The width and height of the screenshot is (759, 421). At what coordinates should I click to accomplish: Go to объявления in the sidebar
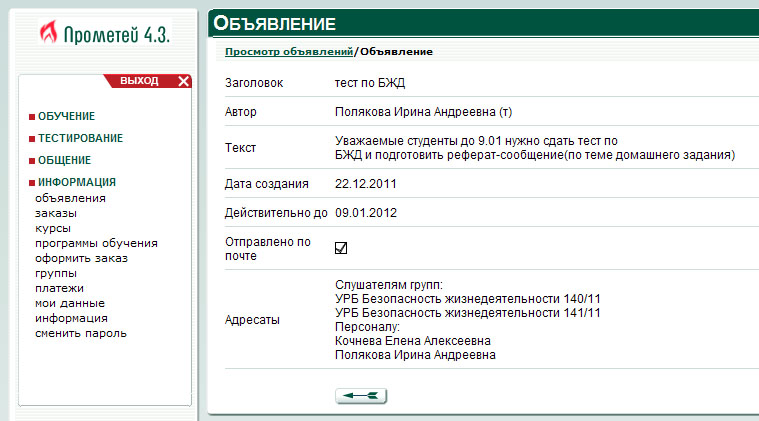[70, 198]
